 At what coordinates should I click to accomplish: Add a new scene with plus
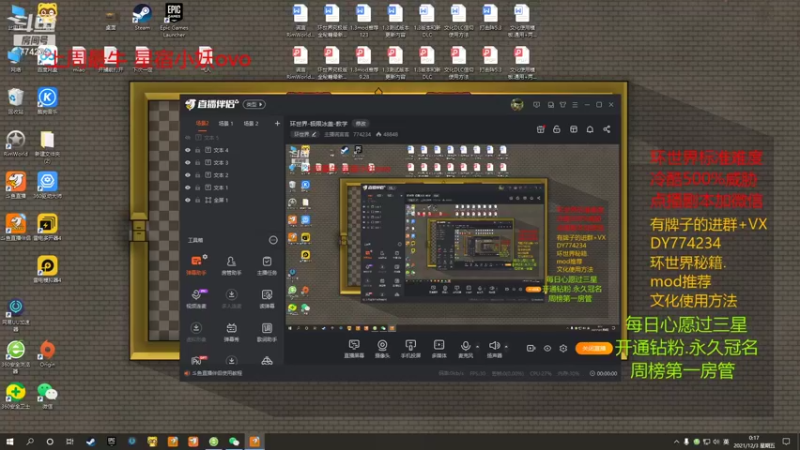277,123
